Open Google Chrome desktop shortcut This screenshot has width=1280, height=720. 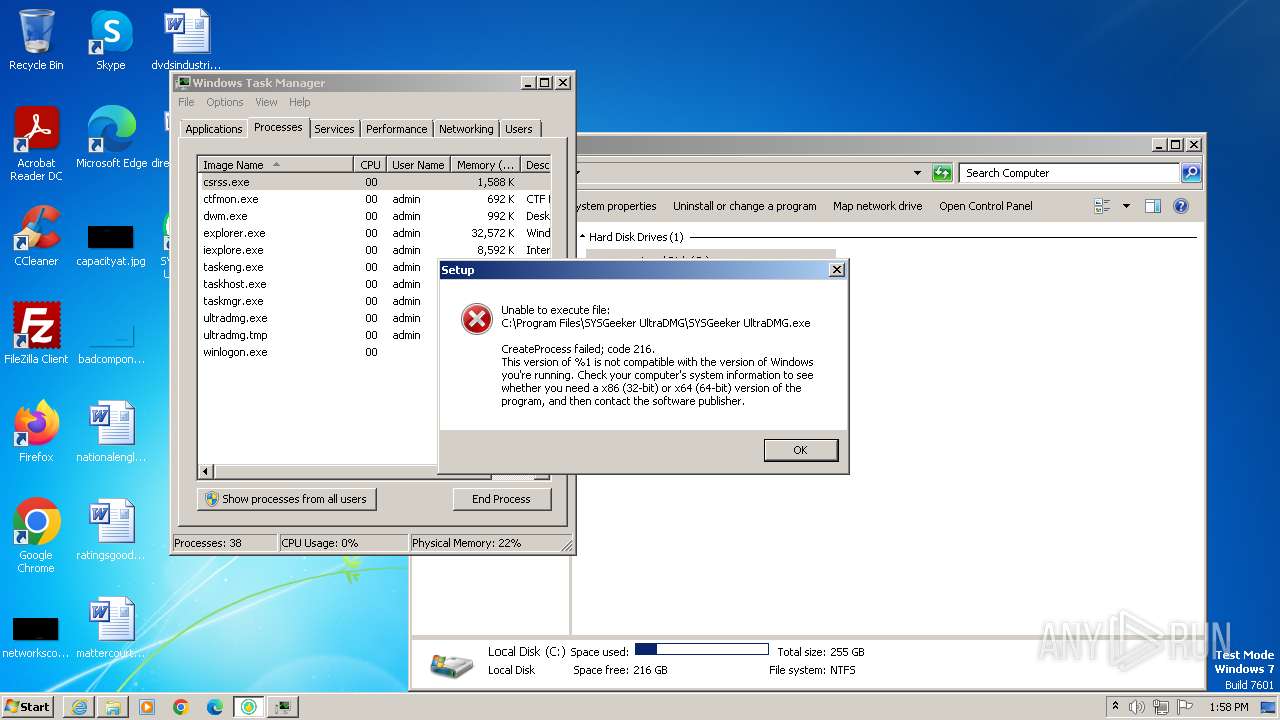pyautogui.click(x=36, y=536)
